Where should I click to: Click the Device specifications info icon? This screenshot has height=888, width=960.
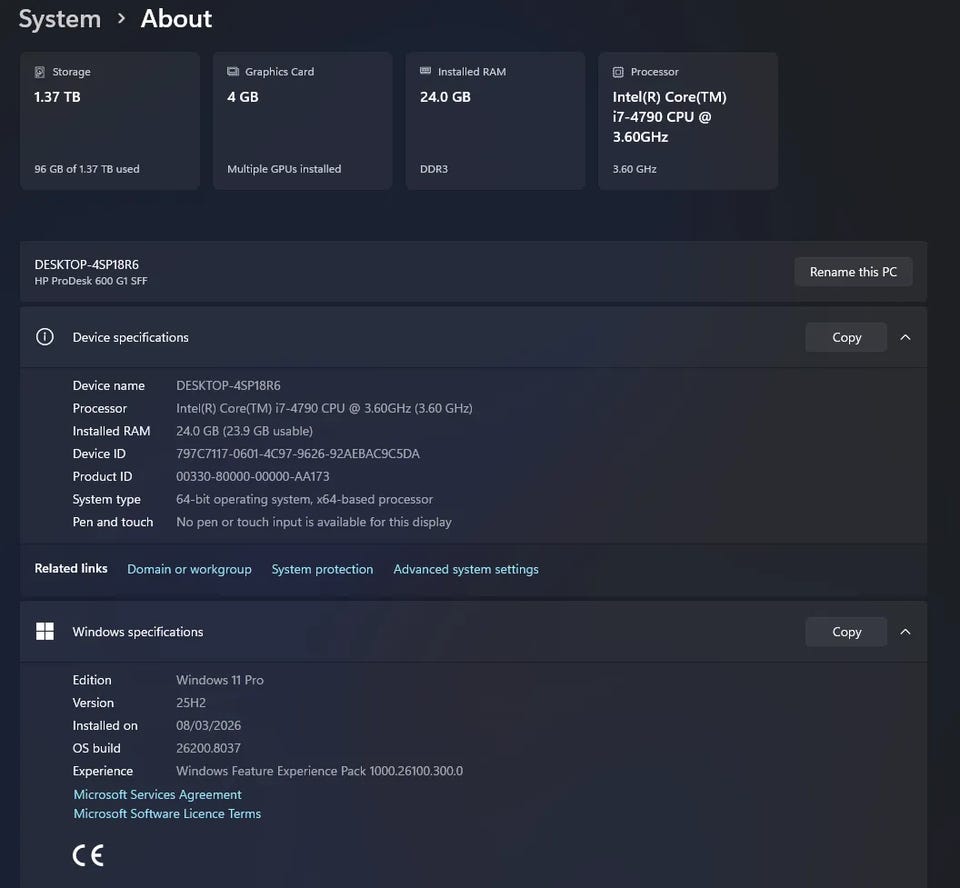[45, 337]
